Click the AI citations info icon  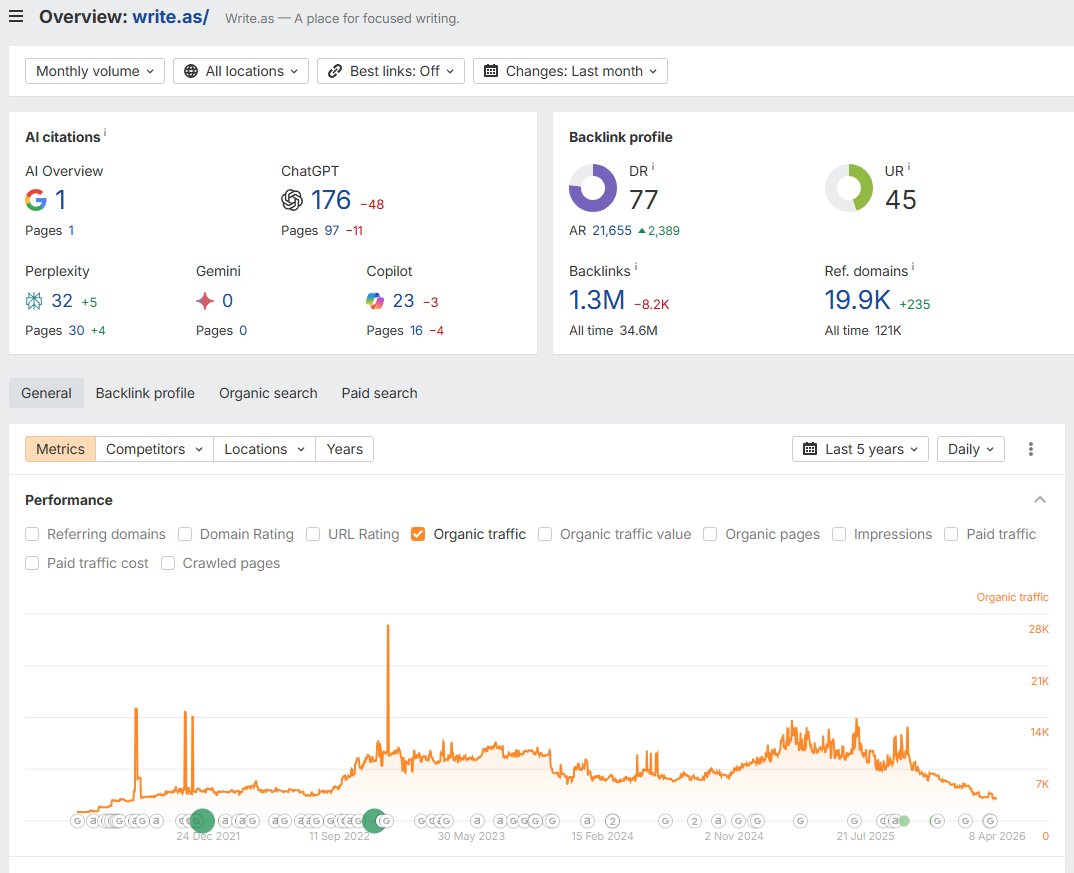tap(105, 132)
